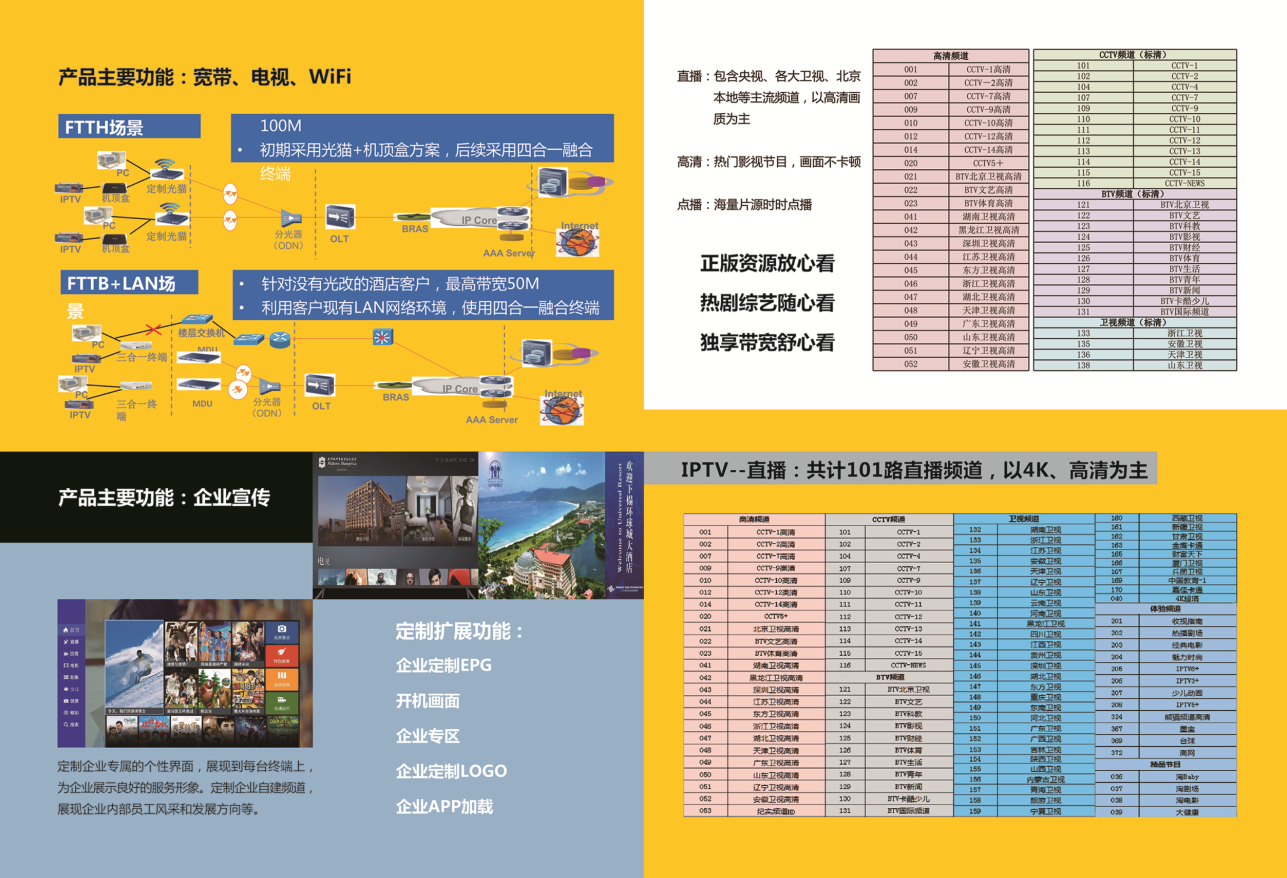Click the FTTH场景 label box
1287x878 pixels.
[x=130, y=127]
